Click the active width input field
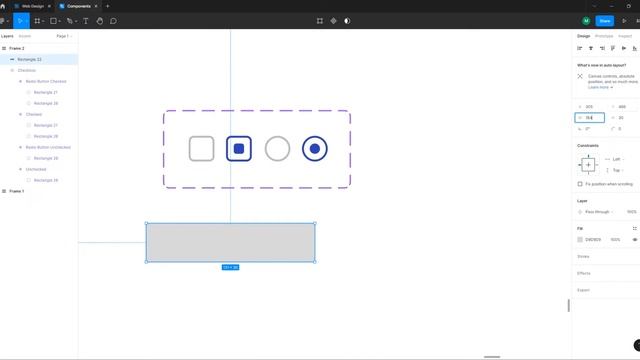 click(x=589, y=118)
